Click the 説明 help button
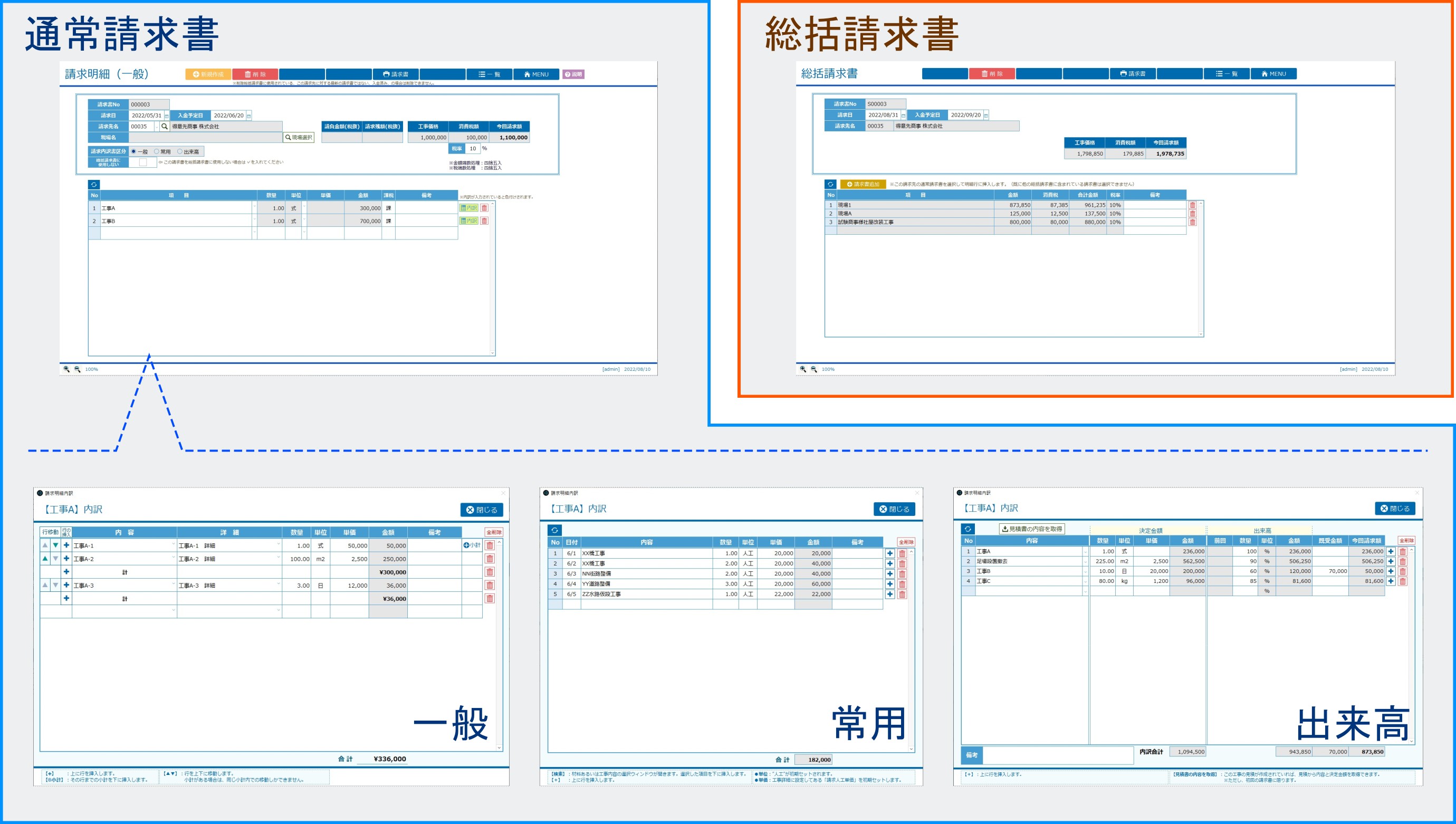Screen dimensions: 1456x824 (x=573, y=74)
